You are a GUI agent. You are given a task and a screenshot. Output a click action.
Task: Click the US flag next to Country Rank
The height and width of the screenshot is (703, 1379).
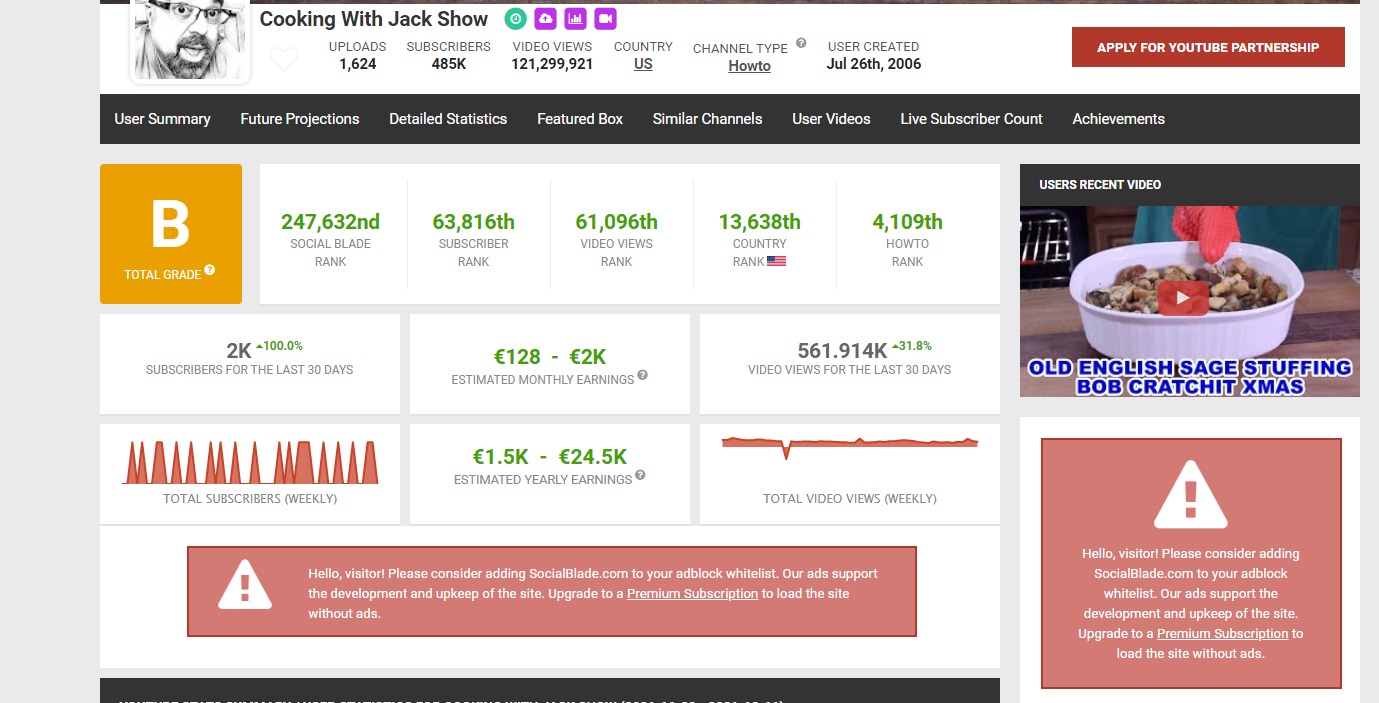point(777,261)
